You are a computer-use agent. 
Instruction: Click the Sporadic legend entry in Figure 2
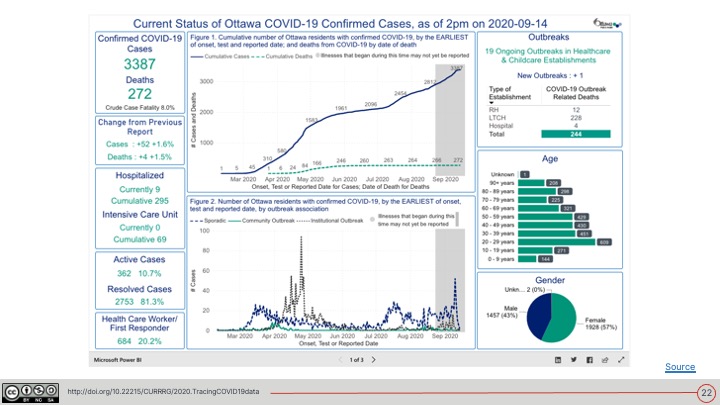point(208,221)
